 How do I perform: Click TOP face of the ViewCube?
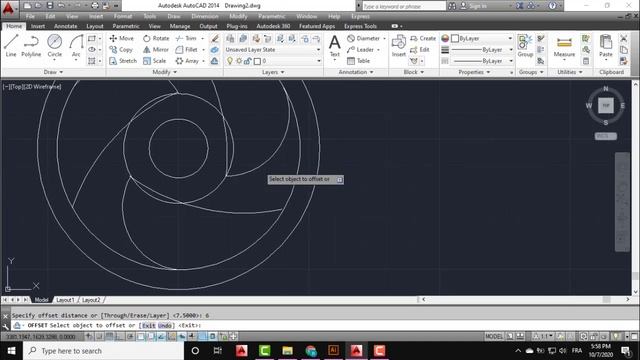point(606,106)
